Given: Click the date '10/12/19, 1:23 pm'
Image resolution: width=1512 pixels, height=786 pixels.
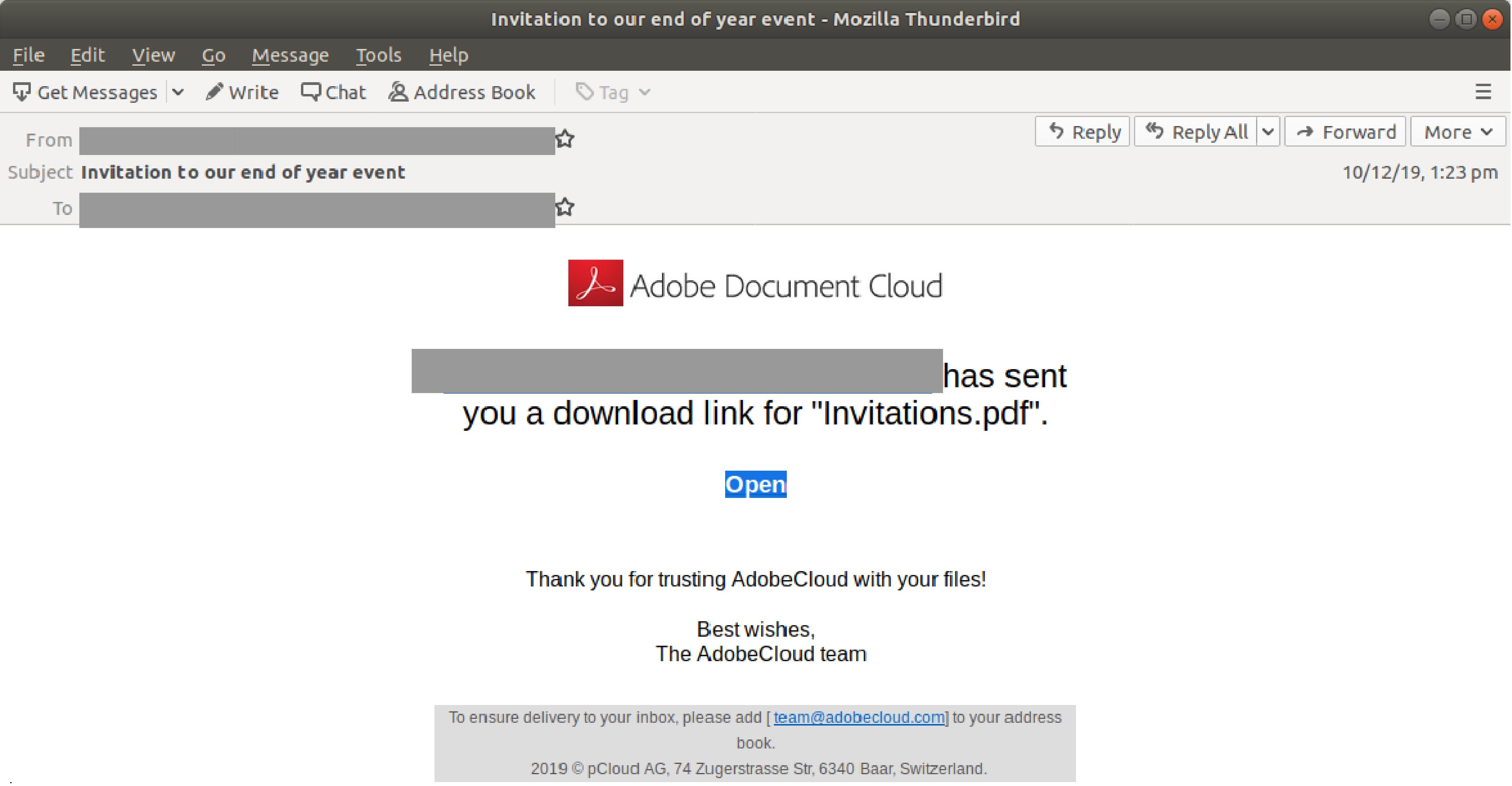Looking at the screenshot, I should click(1420, 172).
